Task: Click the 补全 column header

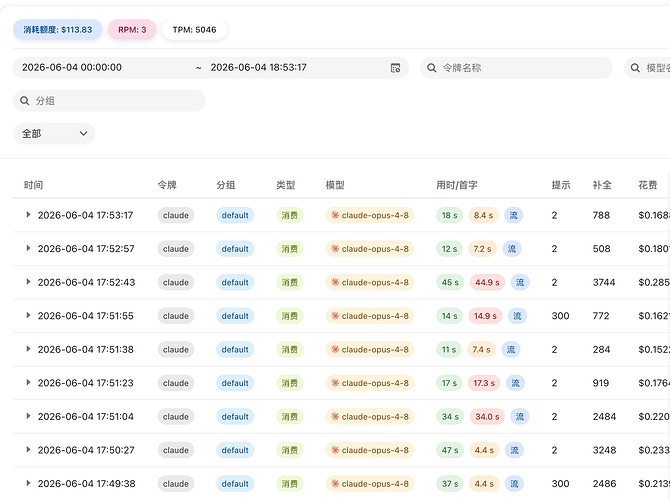Action: (602, 185)
